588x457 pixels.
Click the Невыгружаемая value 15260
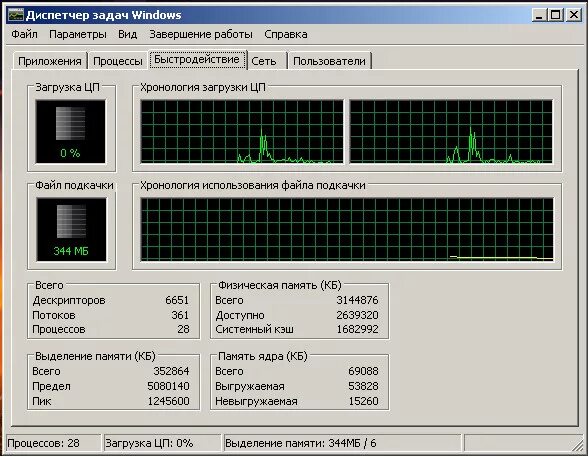click(x=363, y=401)
